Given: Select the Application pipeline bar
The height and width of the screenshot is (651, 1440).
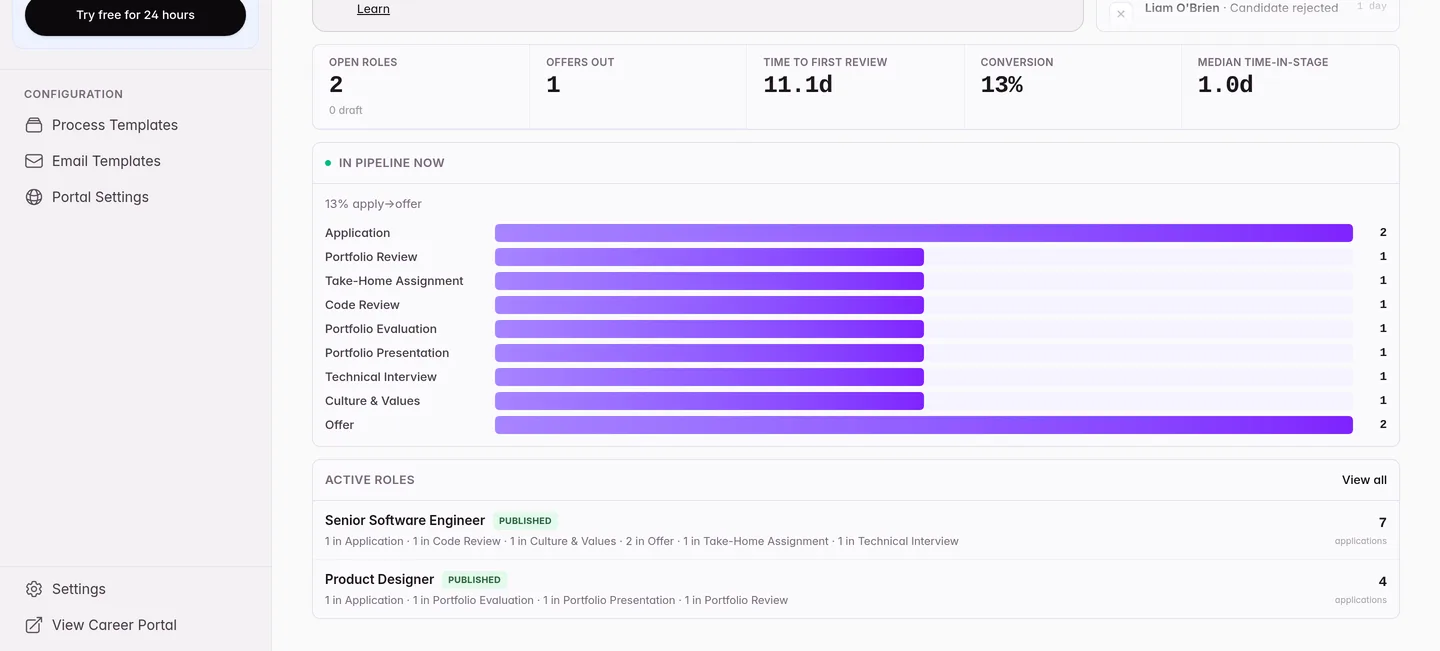Looking at the screenshot, I should coord(924,233).
